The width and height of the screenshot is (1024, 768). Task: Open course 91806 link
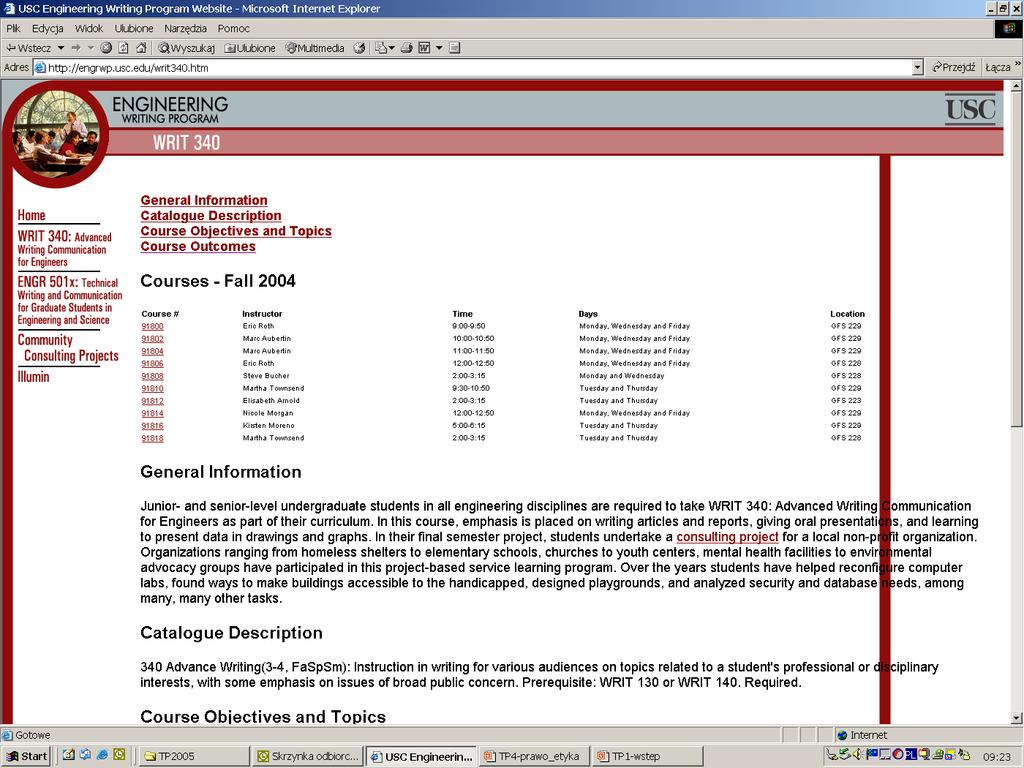point(152,364)
